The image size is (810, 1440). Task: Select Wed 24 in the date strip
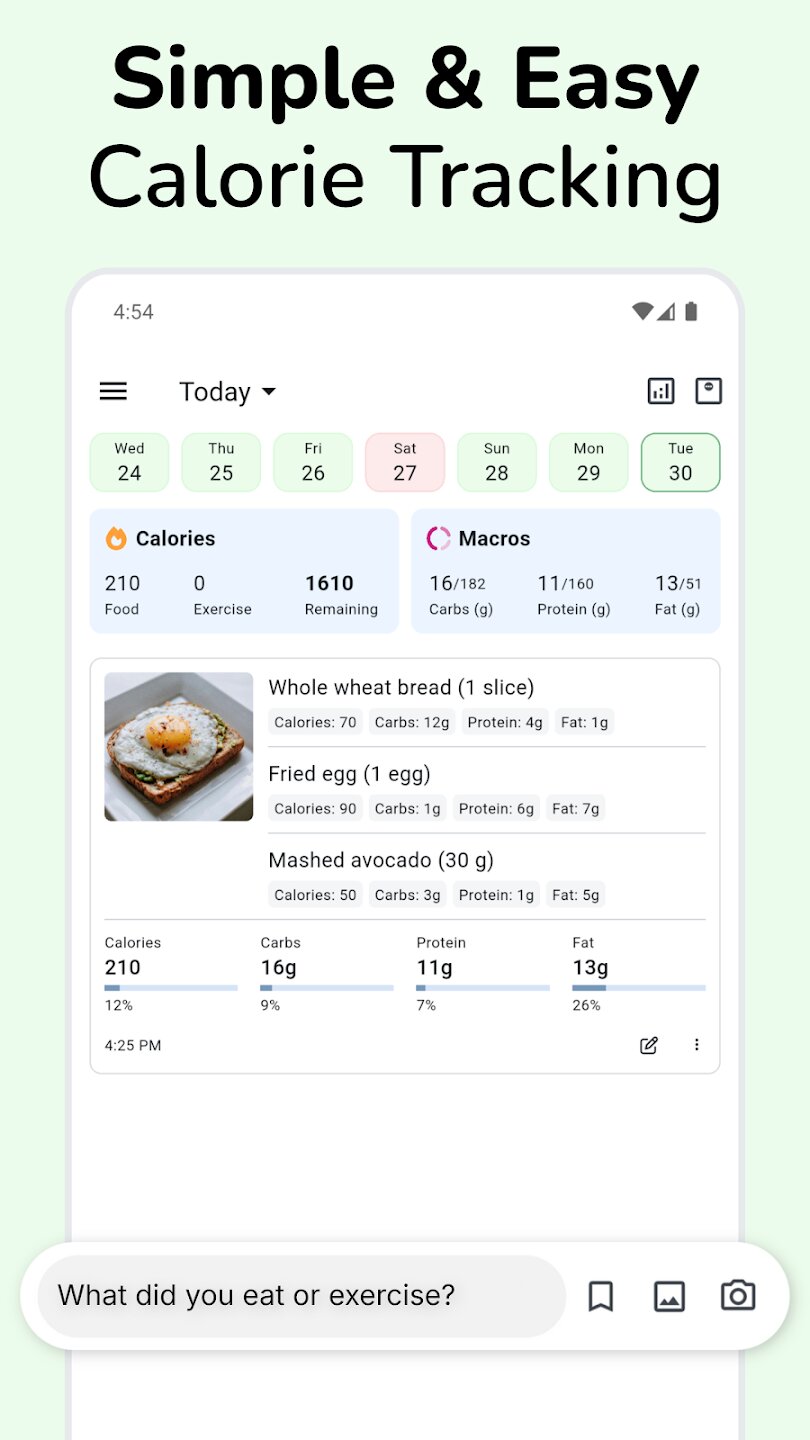tap(129, 462)
